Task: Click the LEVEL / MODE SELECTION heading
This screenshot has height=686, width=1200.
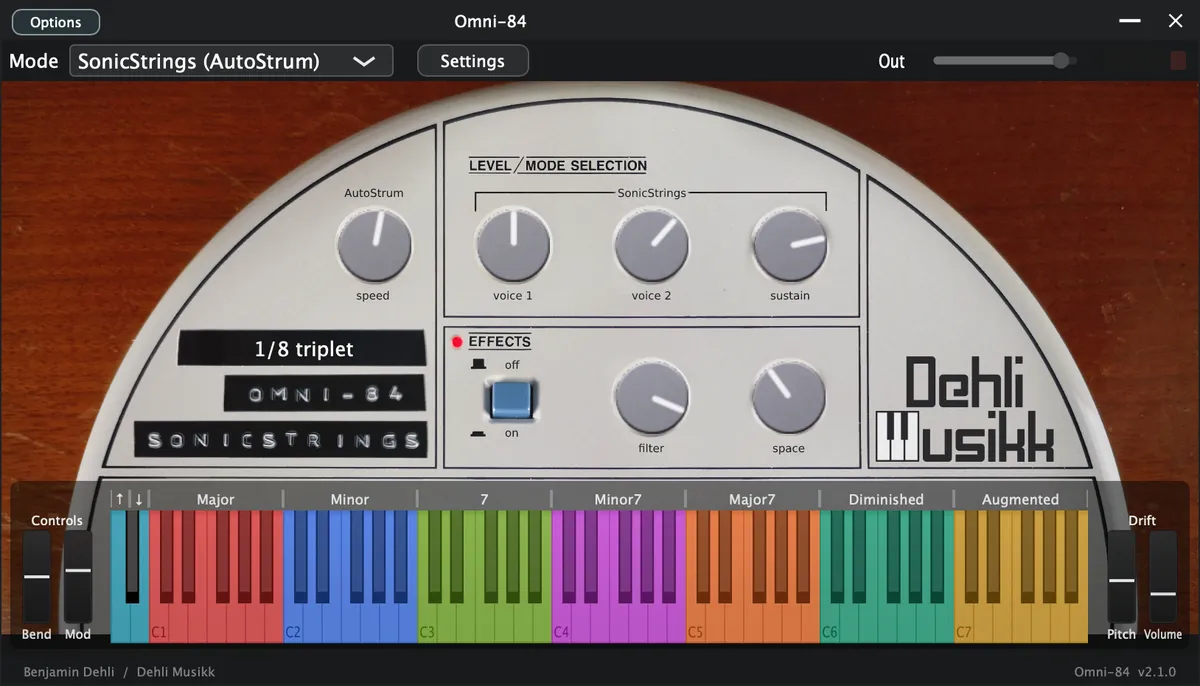Action: (x=558, y=165)
